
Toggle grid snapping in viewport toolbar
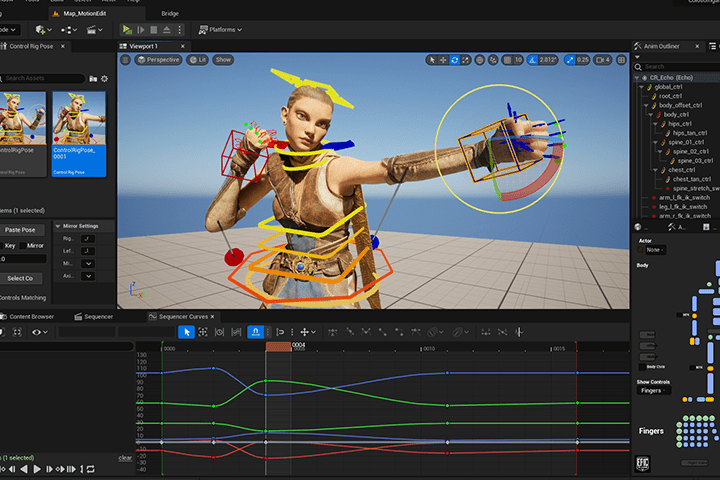tap(507, 60)
